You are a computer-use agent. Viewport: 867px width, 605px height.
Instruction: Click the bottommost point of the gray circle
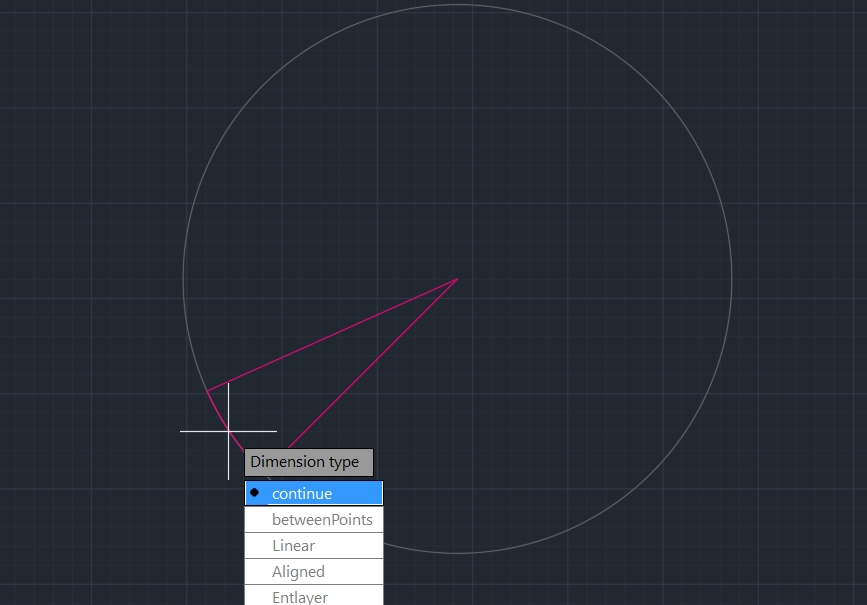(457, 553)
